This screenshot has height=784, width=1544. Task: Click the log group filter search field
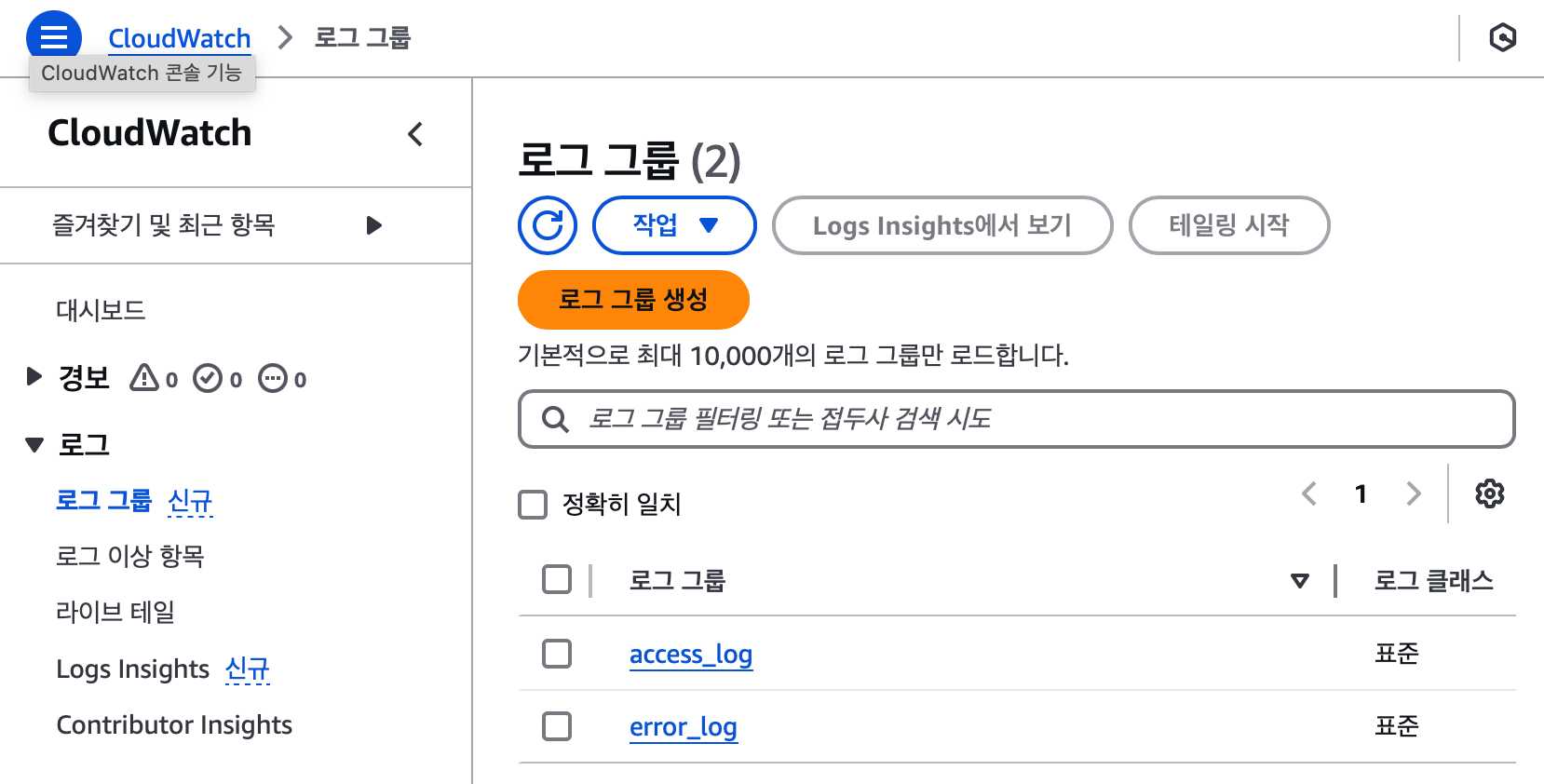coord(1016,419)
